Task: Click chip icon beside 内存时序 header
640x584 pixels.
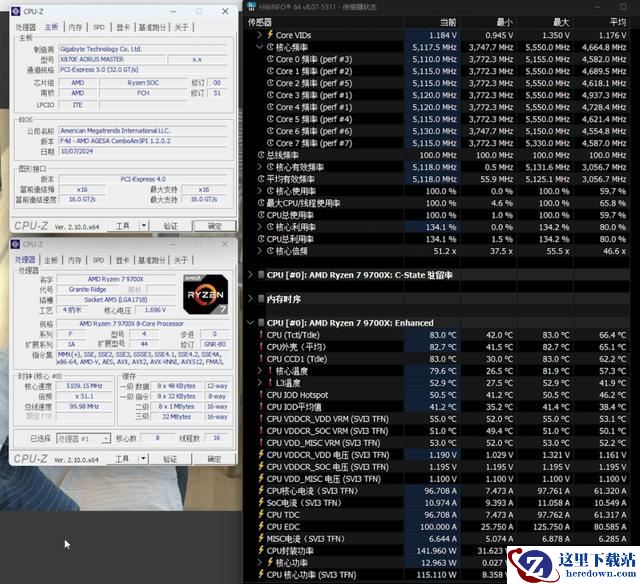Action: tap(261, 299)
